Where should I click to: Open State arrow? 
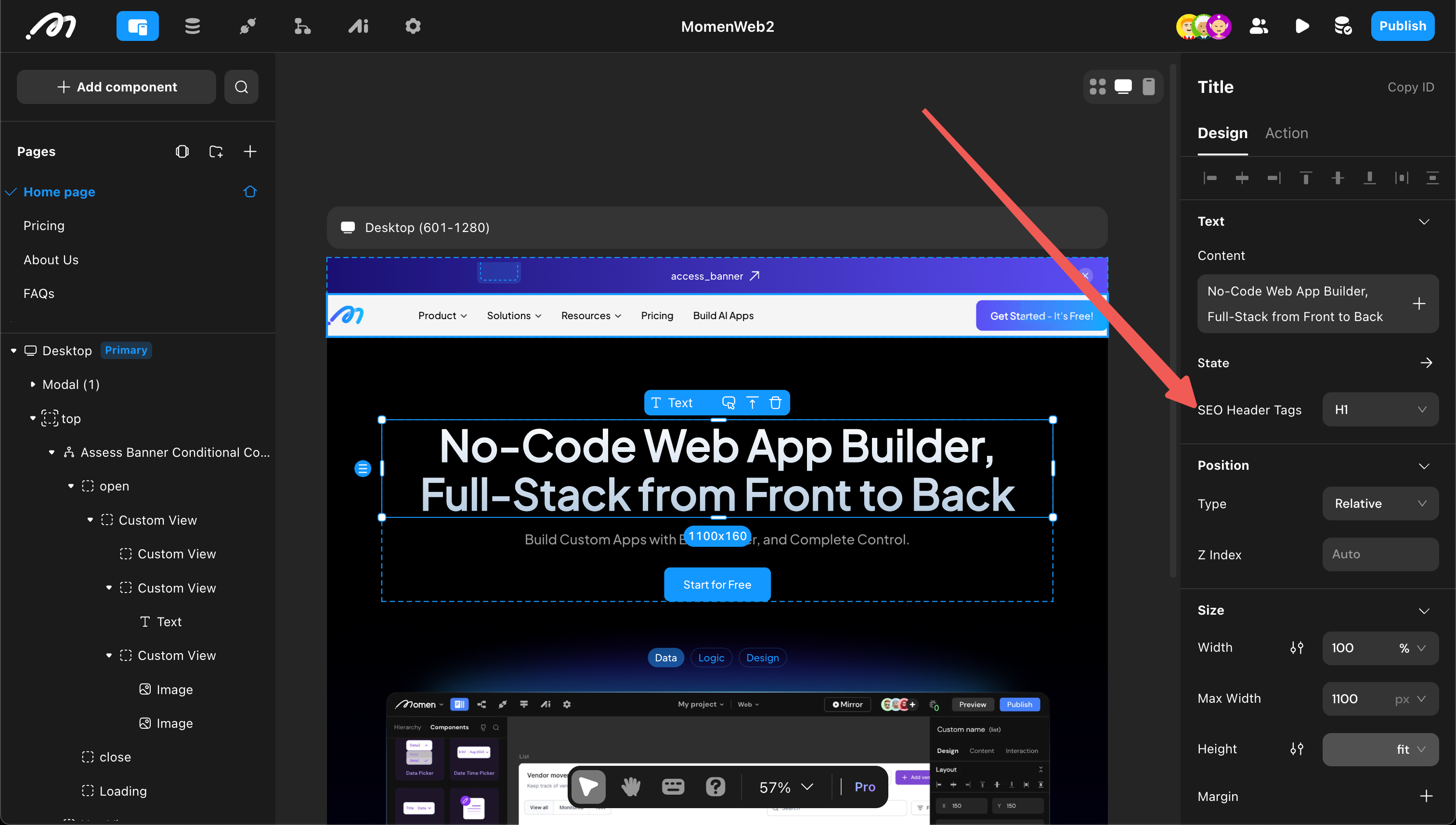point(1426,362)
